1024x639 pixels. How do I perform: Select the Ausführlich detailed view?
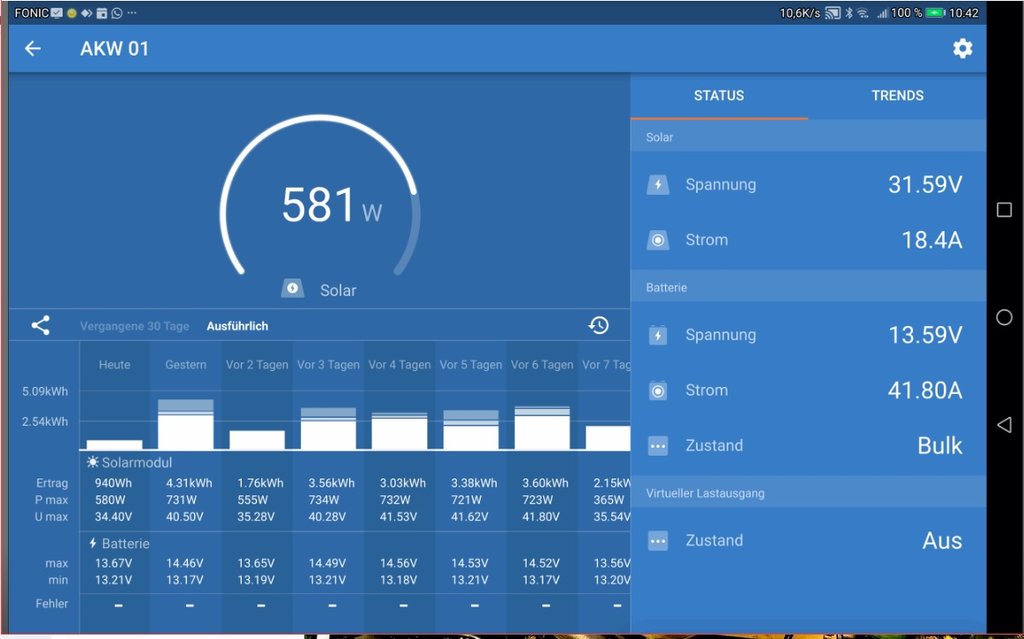coord(237,326)
